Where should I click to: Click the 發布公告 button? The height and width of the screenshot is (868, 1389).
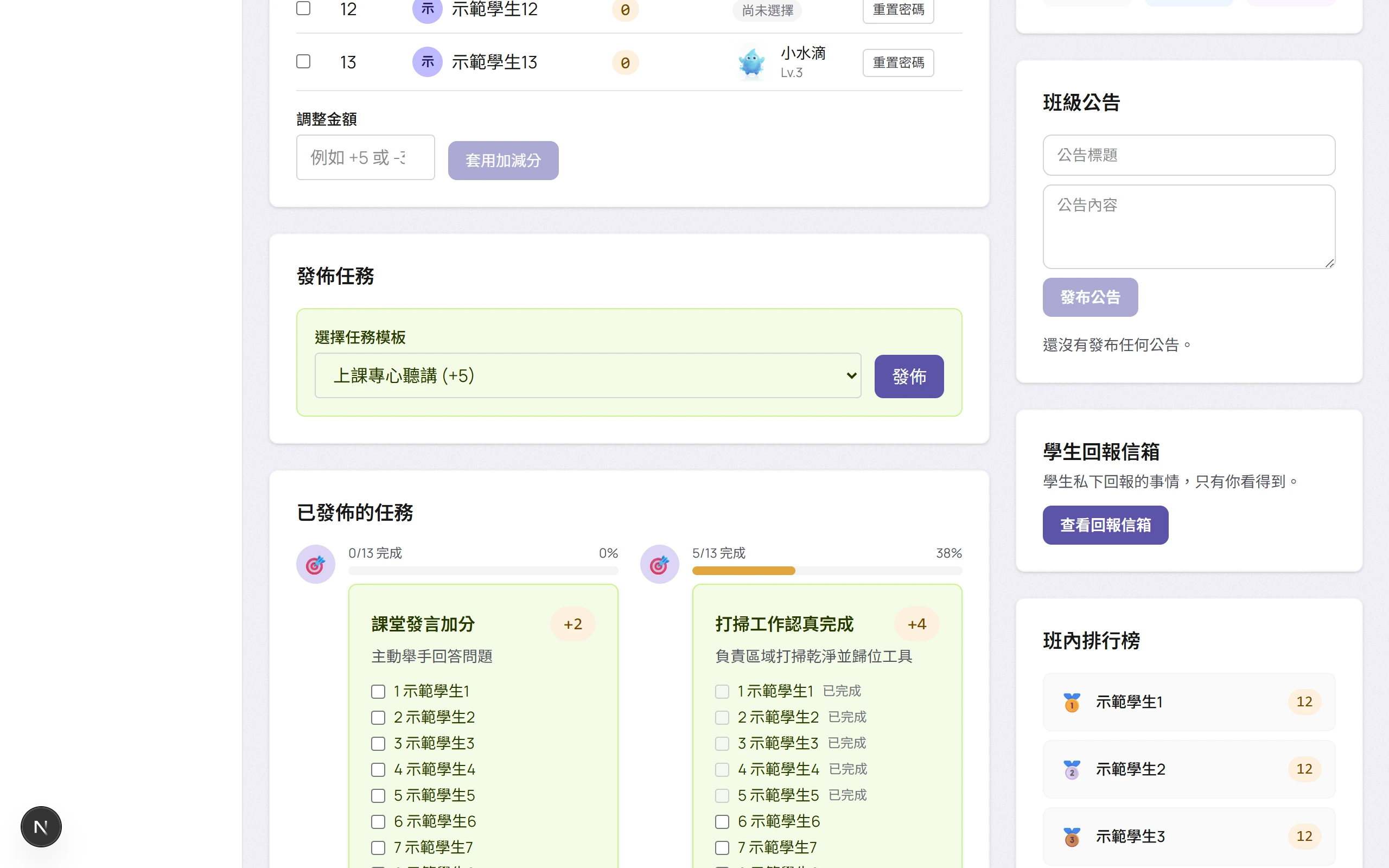(1090, 297)
